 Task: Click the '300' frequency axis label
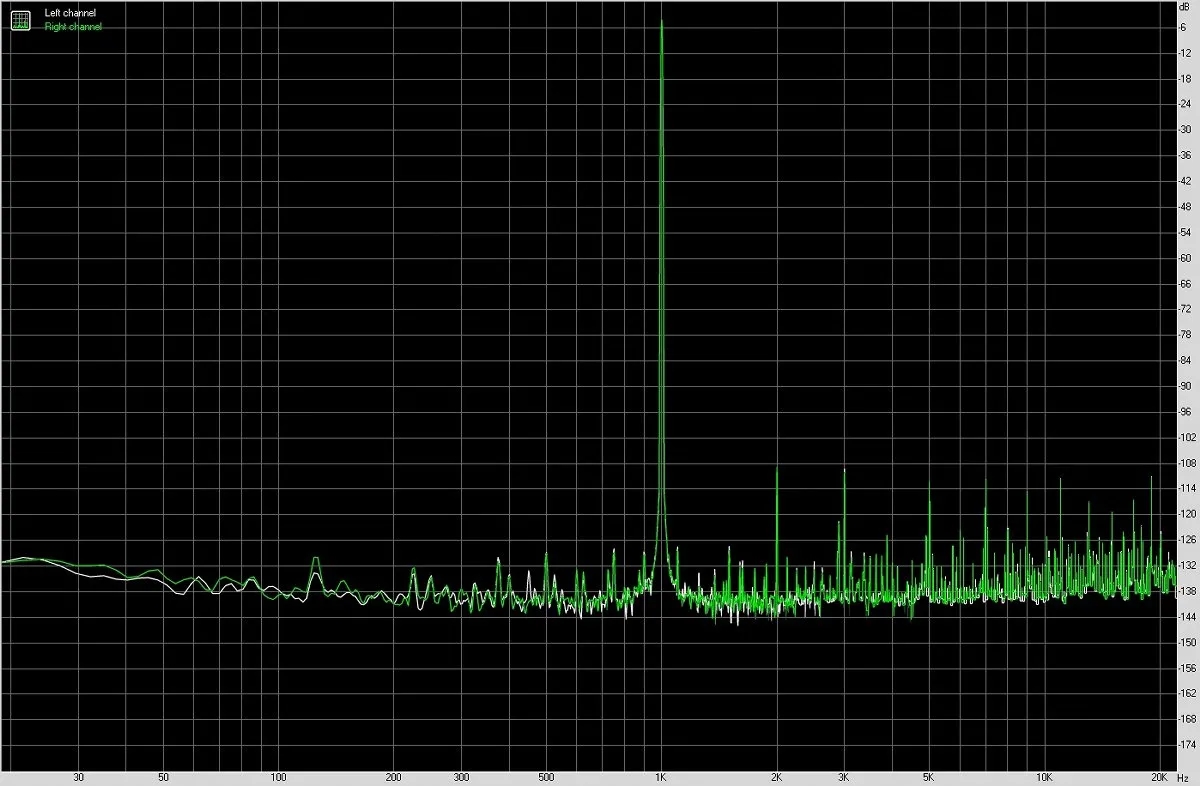pyautogui.click(x=461, y=776)
